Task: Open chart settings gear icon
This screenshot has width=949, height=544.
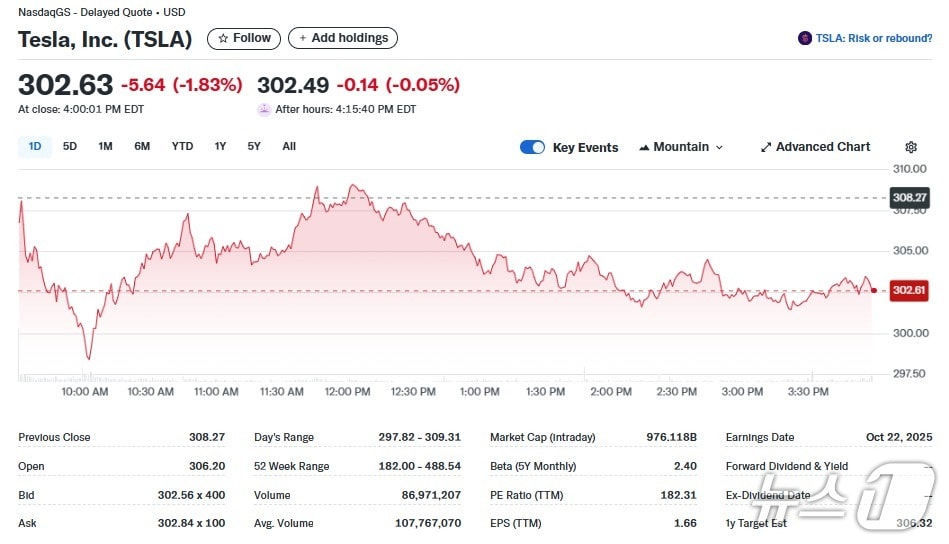Action: coord(910,147)
